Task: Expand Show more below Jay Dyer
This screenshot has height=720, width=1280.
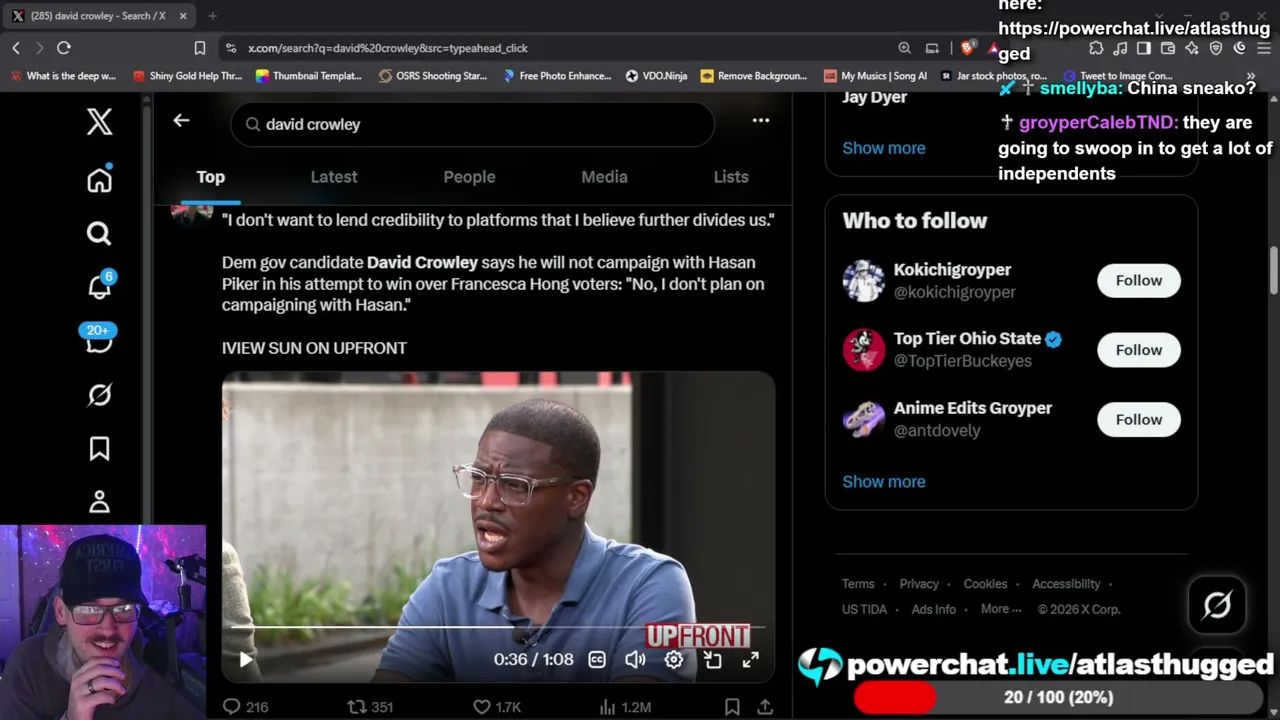Action: point(884,148)
